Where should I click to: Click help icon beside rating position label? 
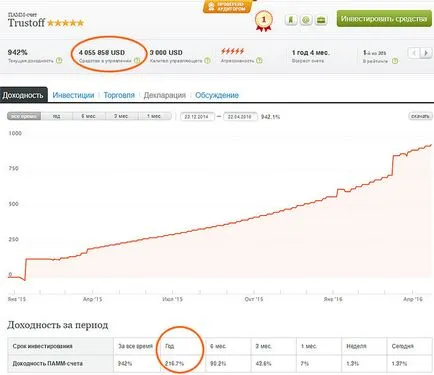(395, 61)
